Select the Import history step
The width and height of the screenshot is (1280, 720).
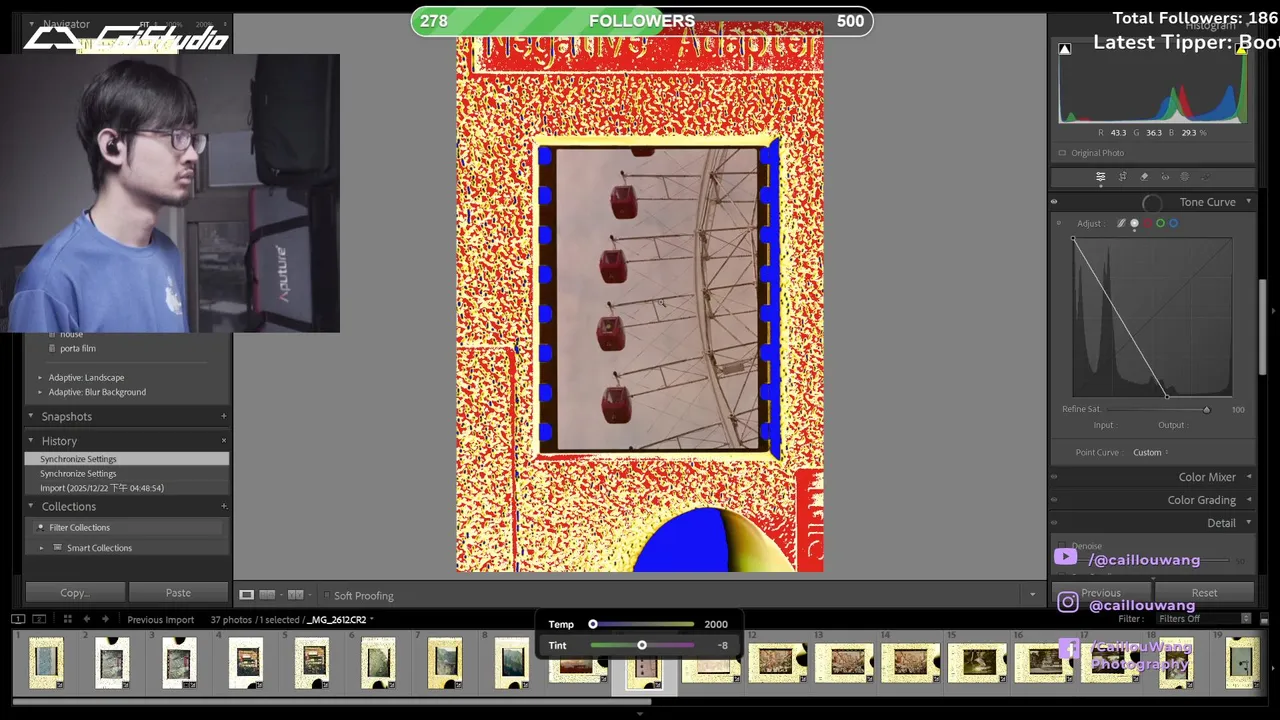pyautogui.click(x=127, y=488)
